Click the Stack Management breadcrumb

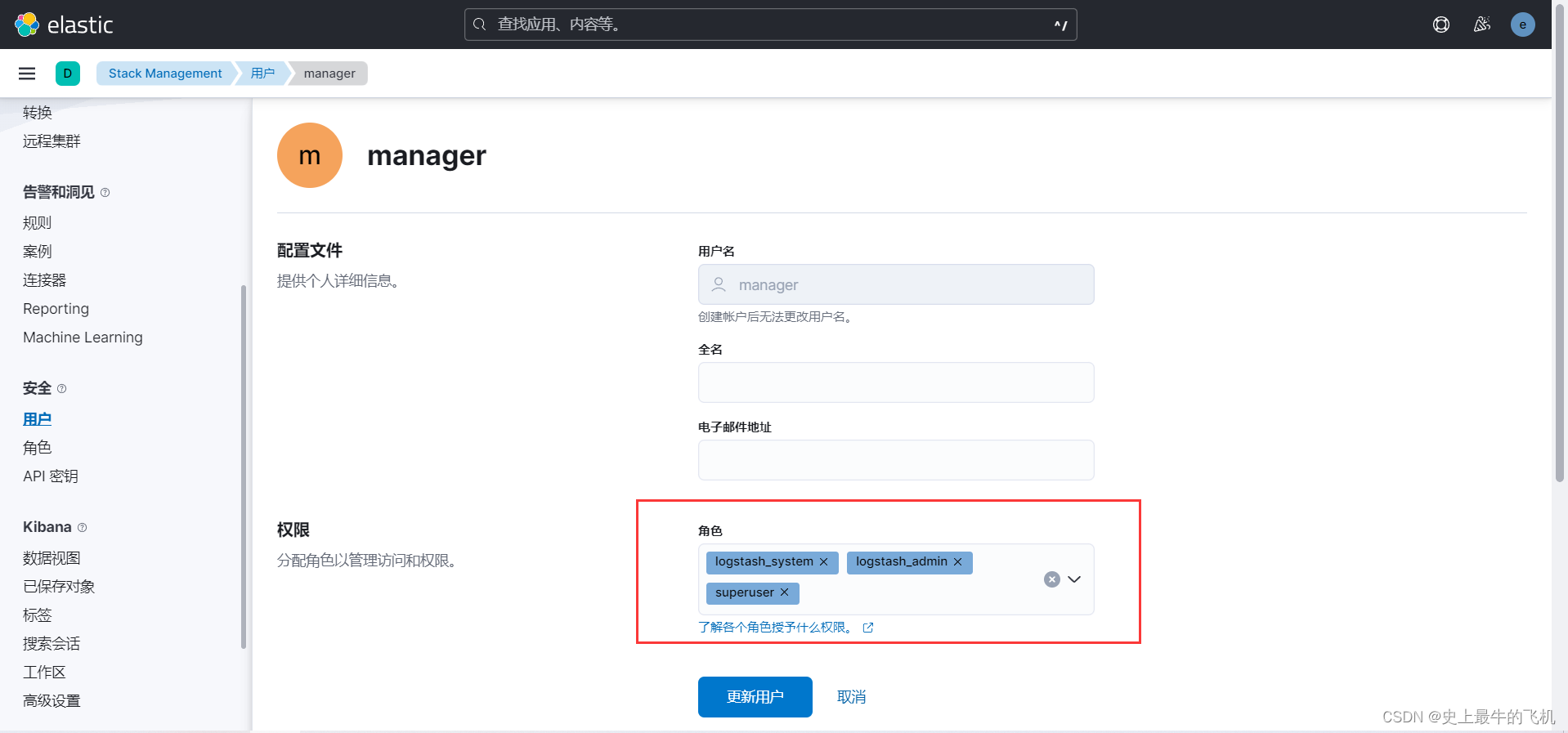(165, 74)
